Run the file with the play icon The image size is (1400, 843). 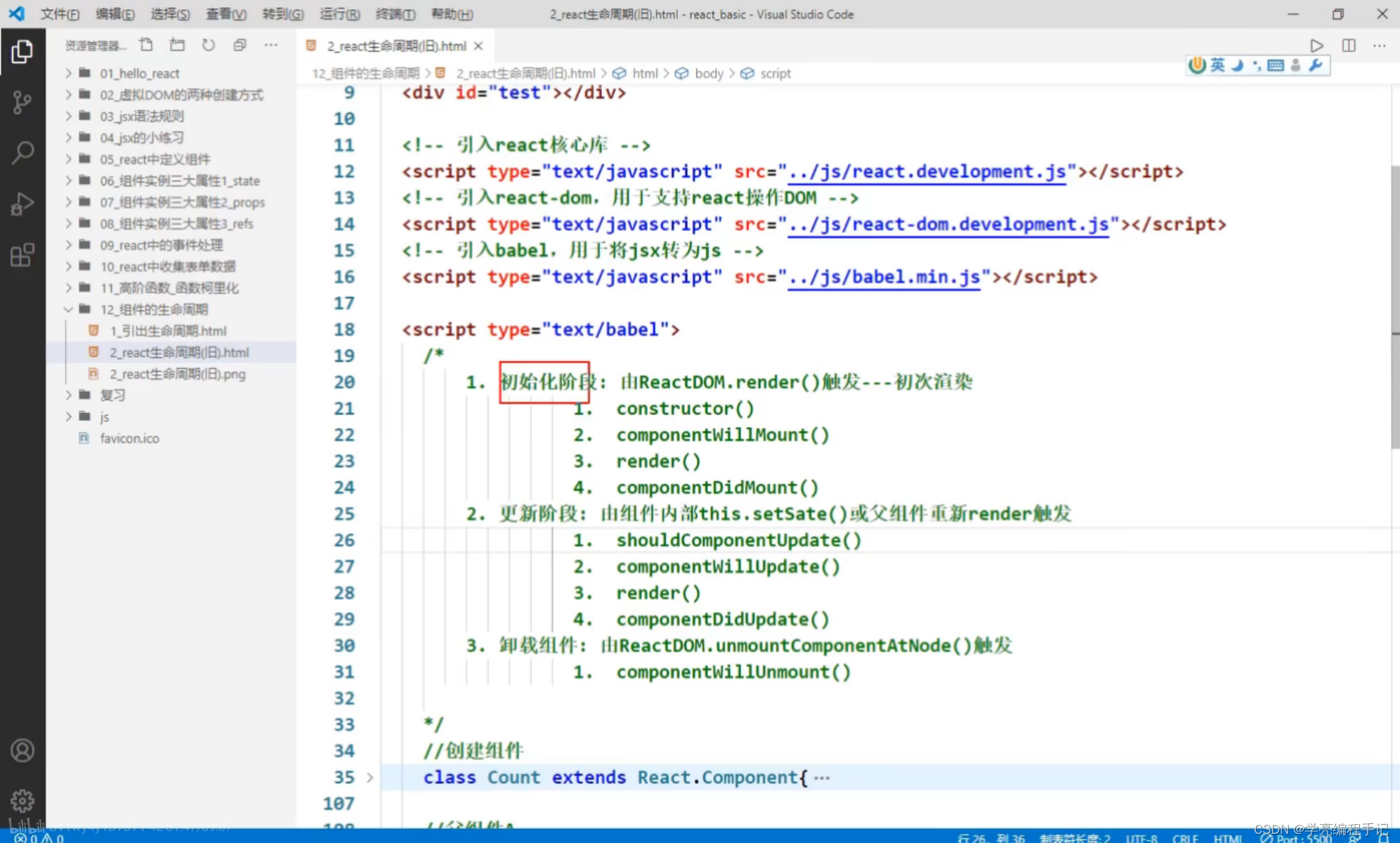tap(1316, 46)
